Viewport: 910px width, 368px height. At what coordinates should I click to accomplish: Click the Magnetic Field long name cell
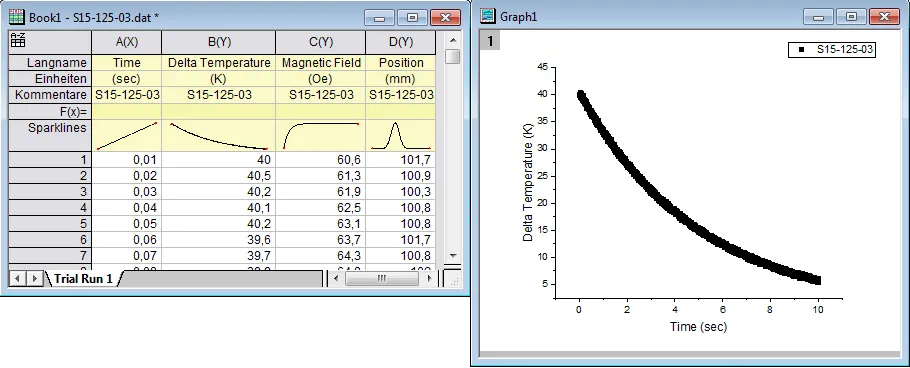[x=321, y=63]
